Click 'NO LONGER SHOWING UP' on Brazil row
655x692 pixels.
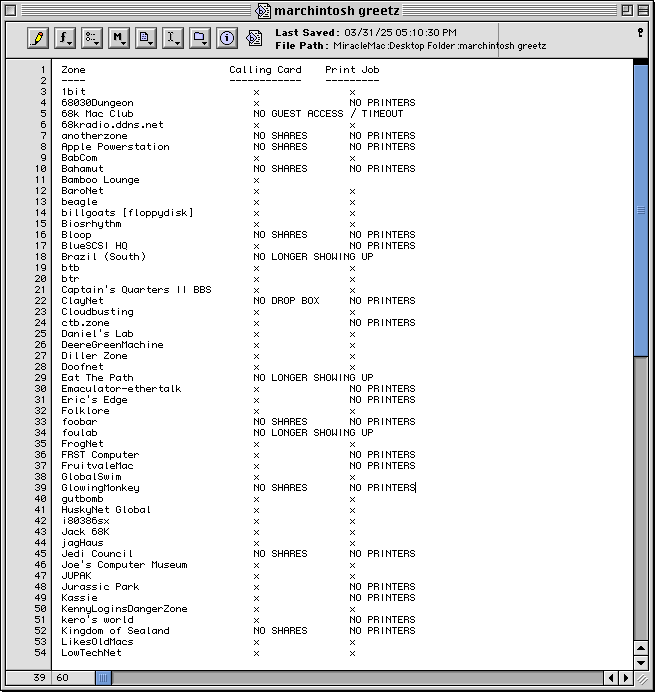[x=313, y=257]
